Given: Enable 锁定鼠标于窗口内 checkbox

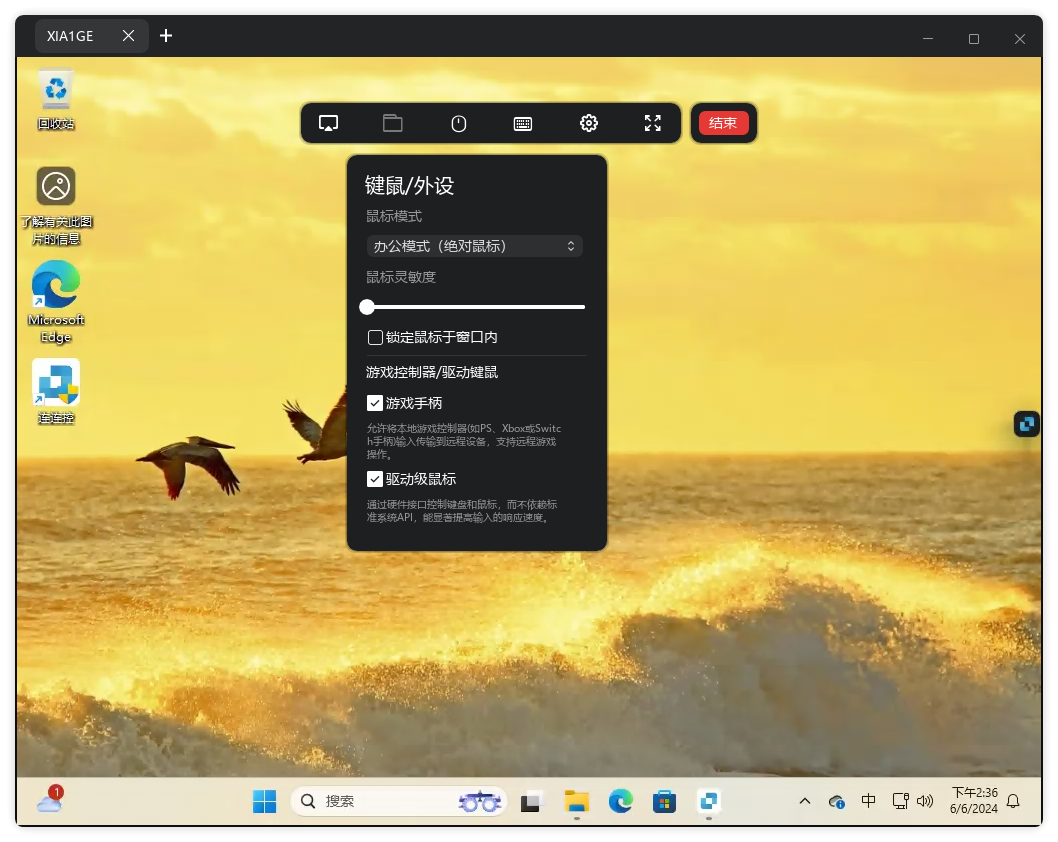Looking at the screenshot, I should tap(376, 338).
